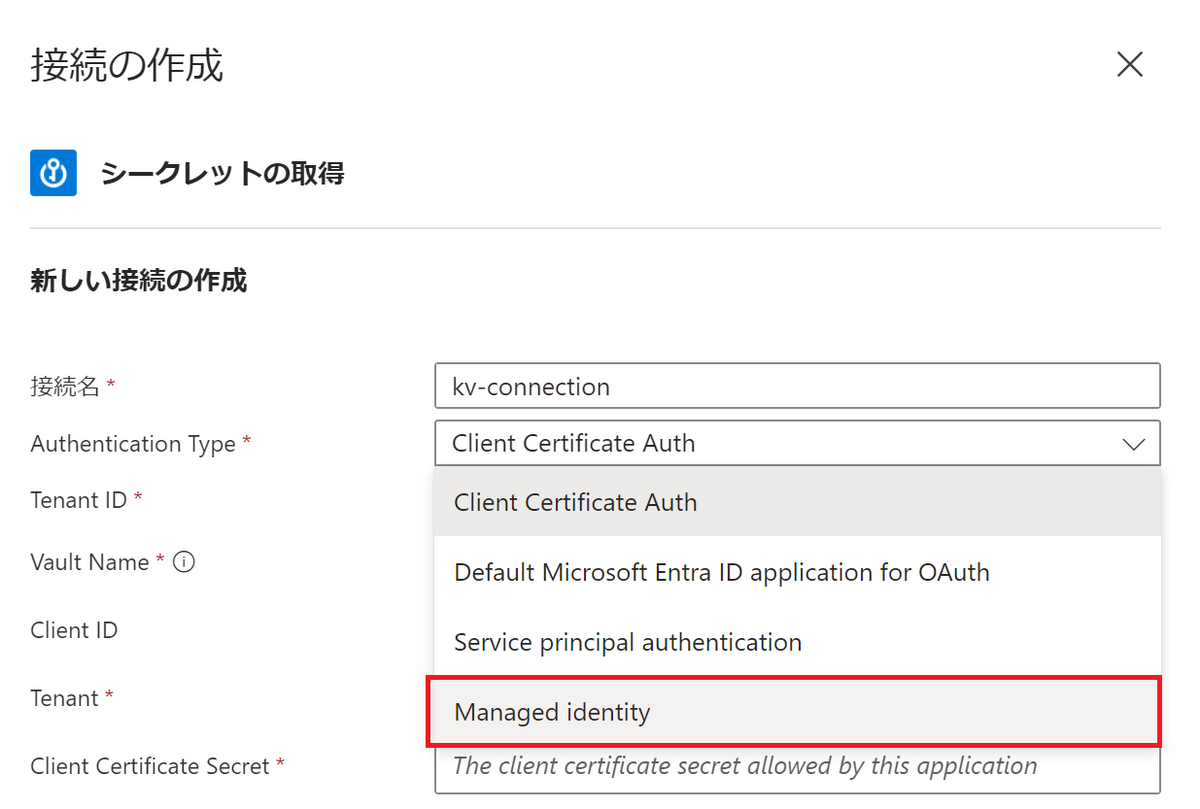
Task: Click the 接続名 field label
Action: pos(65,387)
